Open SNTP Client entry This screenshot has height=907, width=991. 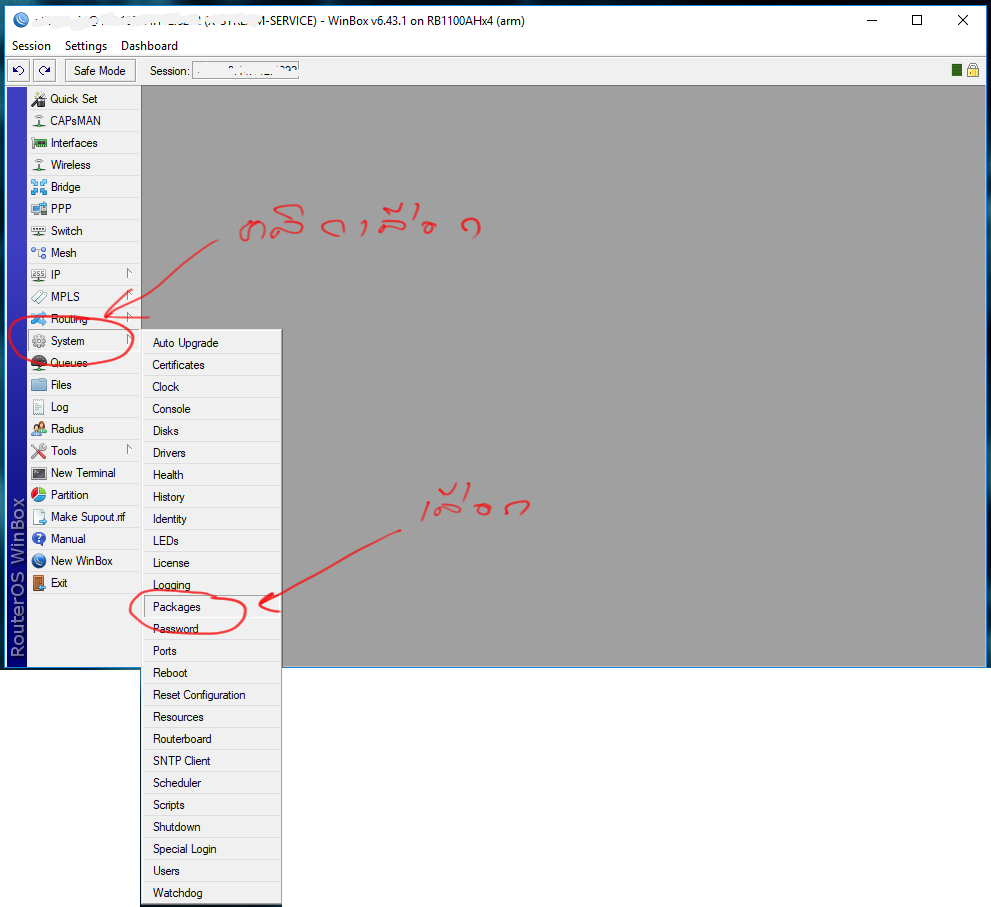click(212, 761)
